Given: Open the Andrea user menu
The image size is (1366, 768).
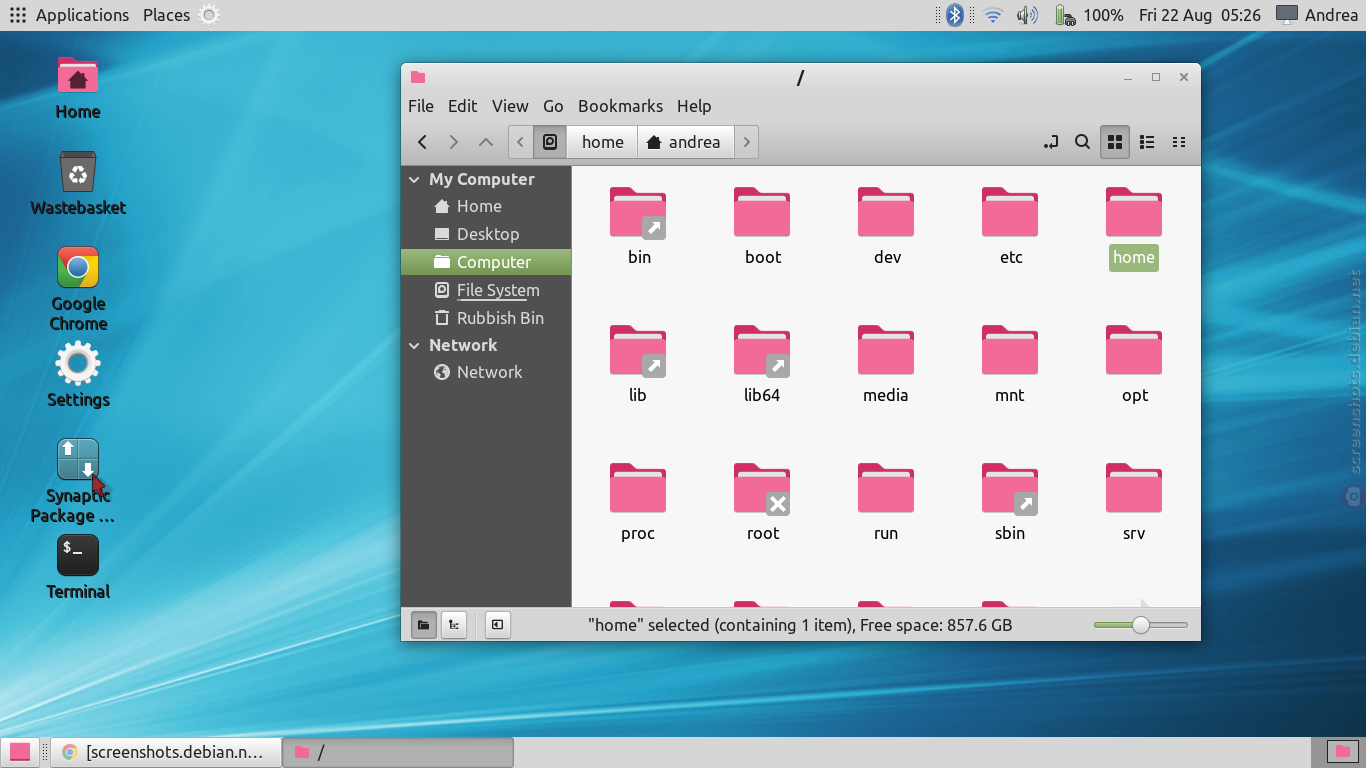Looking at the screenshot, I should coord(1317,15).
